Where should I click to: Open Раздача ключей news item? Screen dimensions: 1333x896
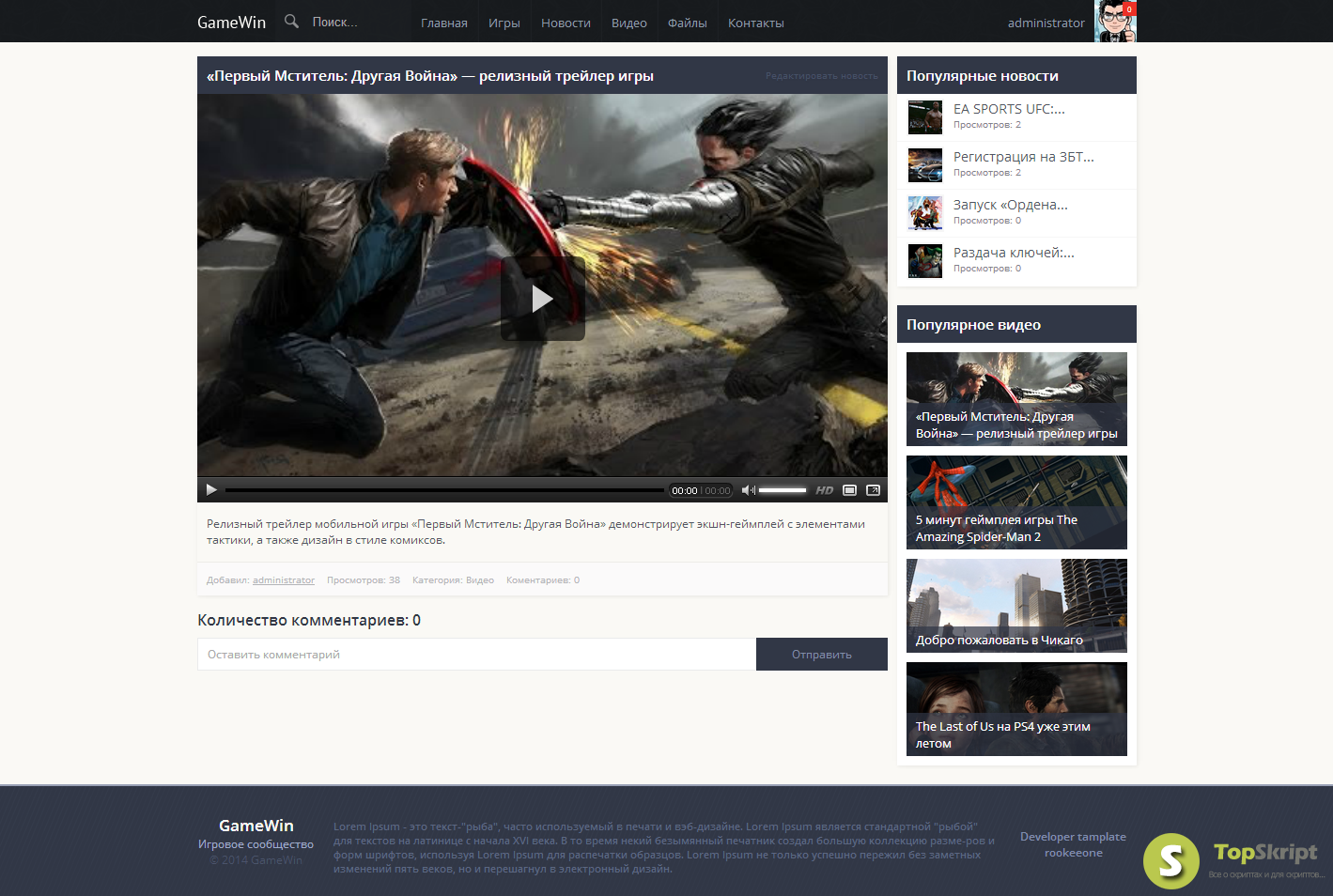[x=1014, y=253]
